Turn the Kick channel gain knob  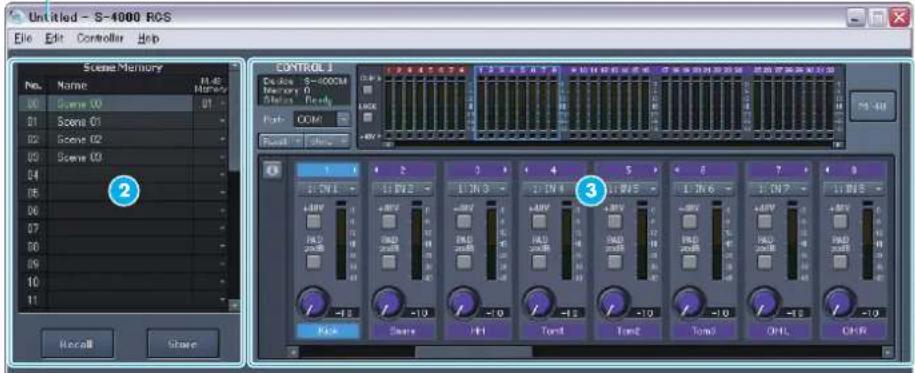(x=311, y=302)
